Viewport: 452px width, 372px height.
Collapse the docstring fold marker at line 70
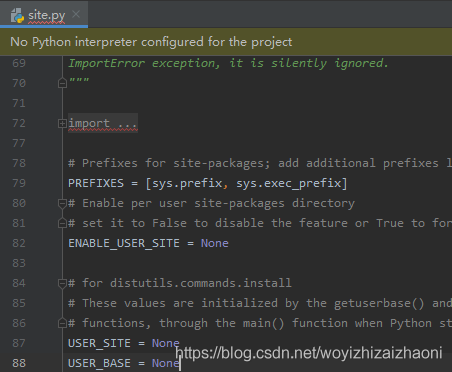(x=62, y=83)
